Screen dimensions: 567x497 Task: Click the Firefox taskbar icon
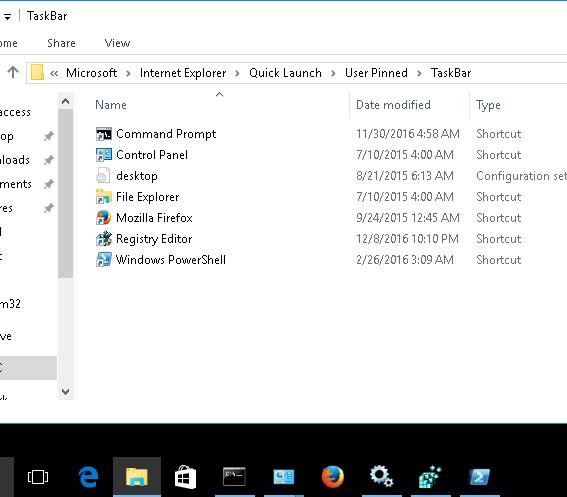(333, 477)
